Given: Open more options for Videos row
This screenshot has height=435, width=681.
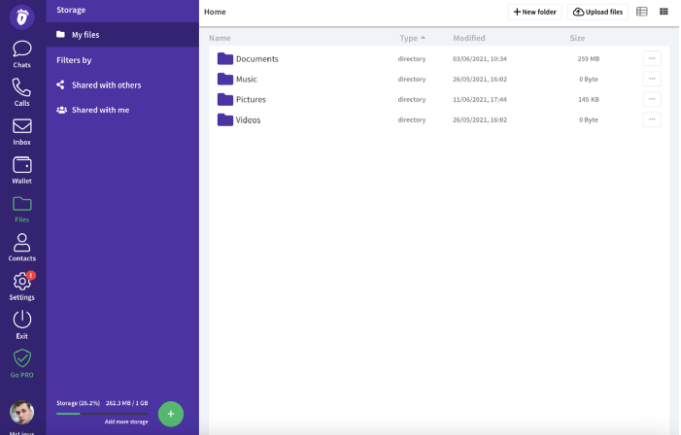Looking at the screenshot, I should point(652,119).
